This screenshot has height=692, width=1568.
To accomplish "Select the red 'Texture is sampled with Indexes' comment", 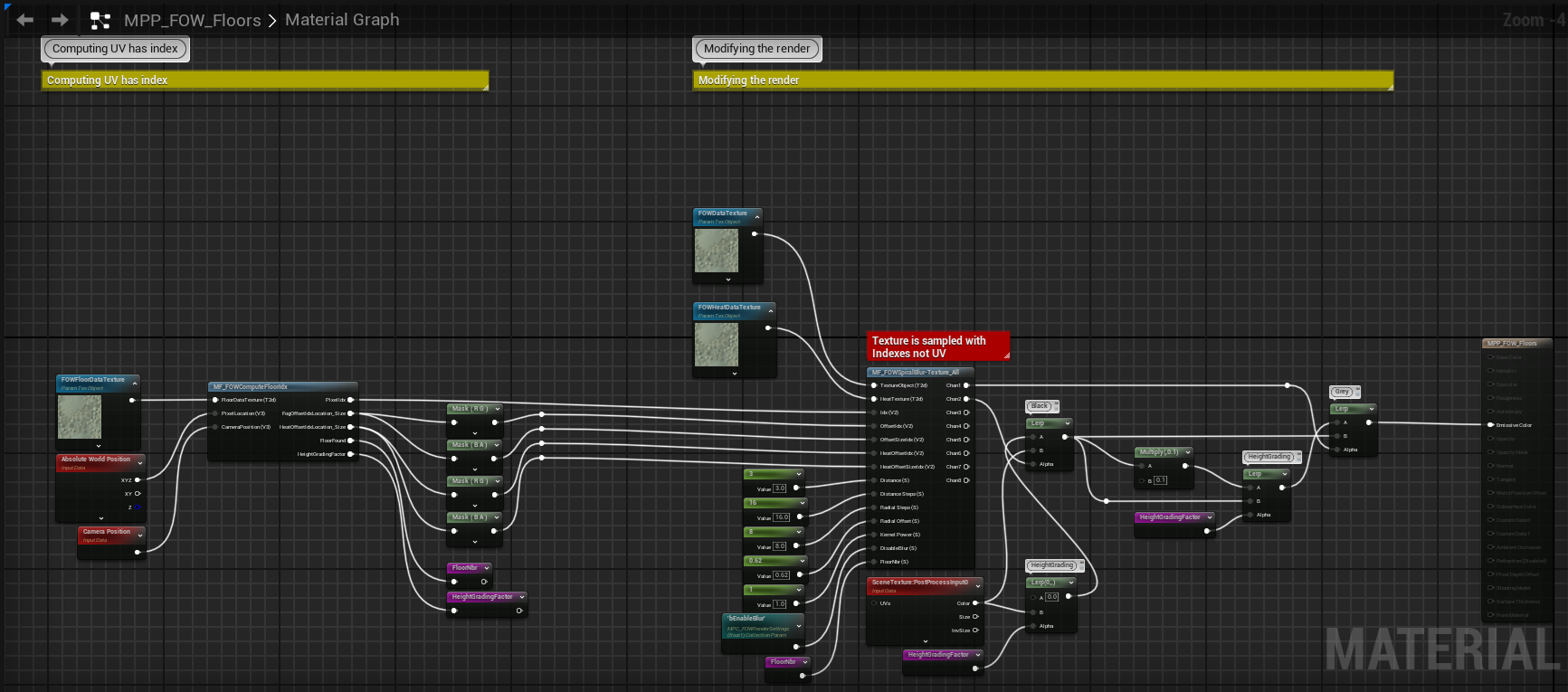I will [938, 347].
